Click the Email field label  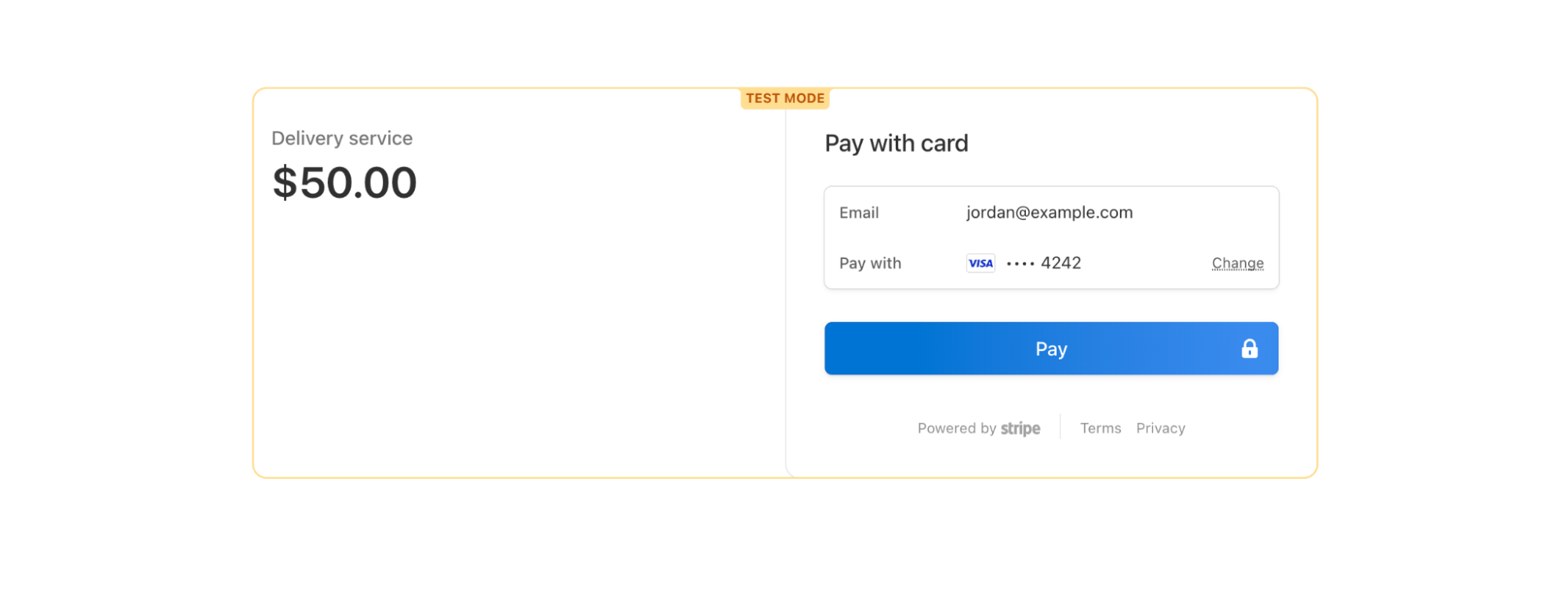859,213
